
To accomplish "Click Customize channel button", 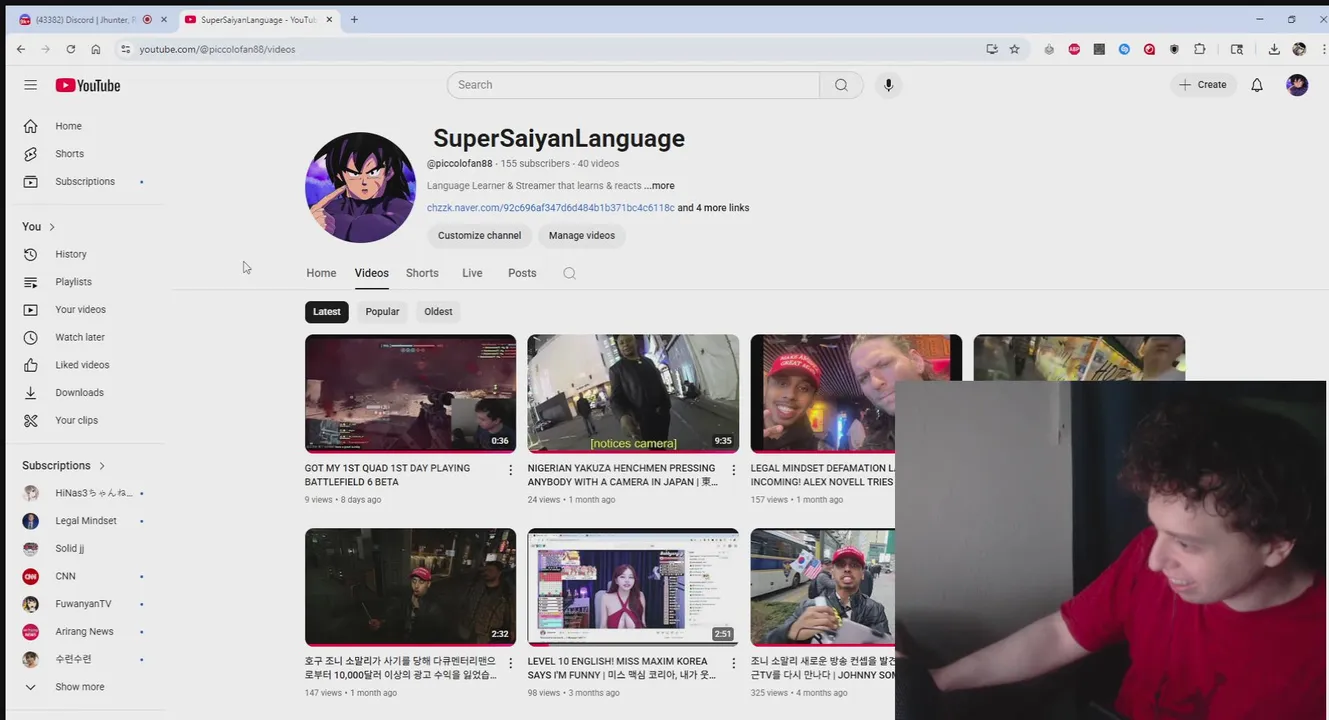I will 479,236.
